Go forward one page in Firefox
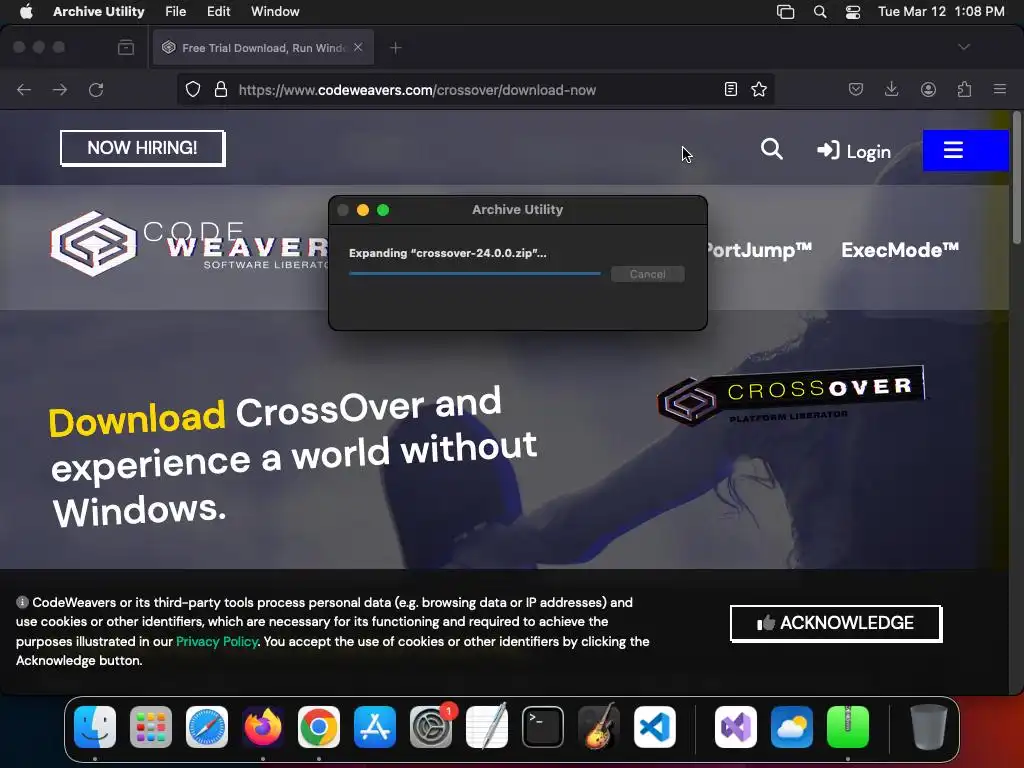1024x768 pixels. 60,89
